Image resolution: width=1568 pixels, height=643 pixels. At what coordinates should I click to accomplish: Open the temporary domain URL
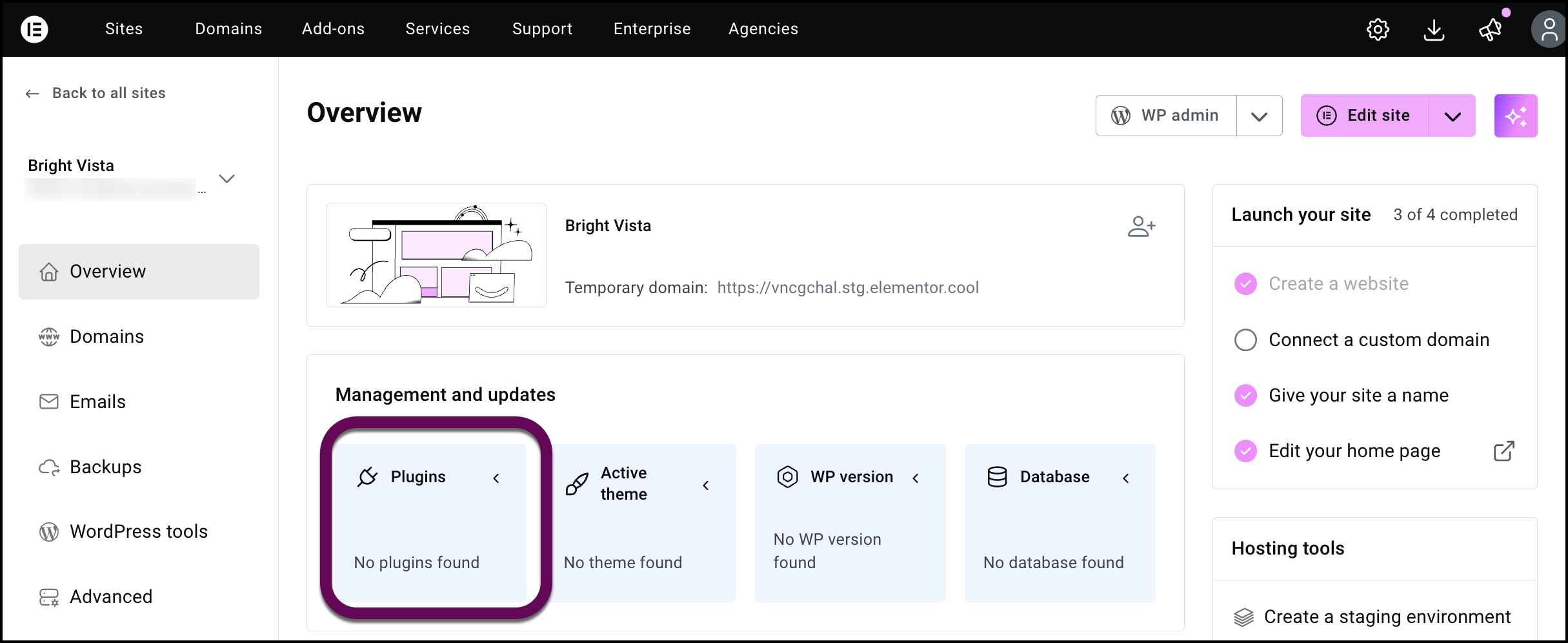point(849,287)
